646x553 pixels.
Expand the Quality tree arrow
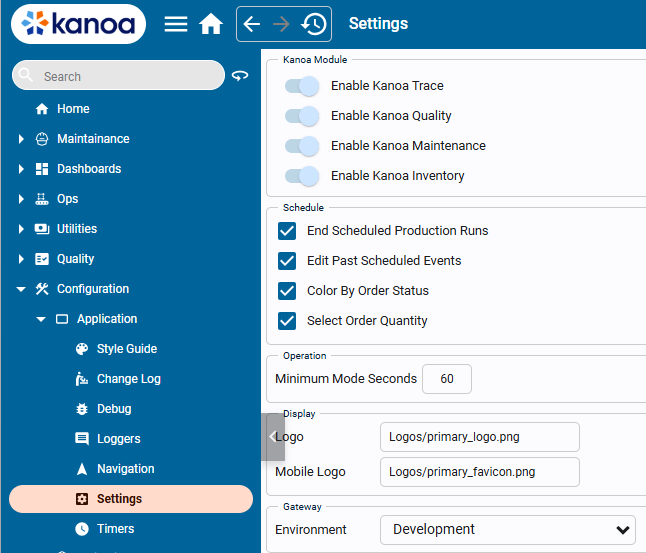click(21, 259)
